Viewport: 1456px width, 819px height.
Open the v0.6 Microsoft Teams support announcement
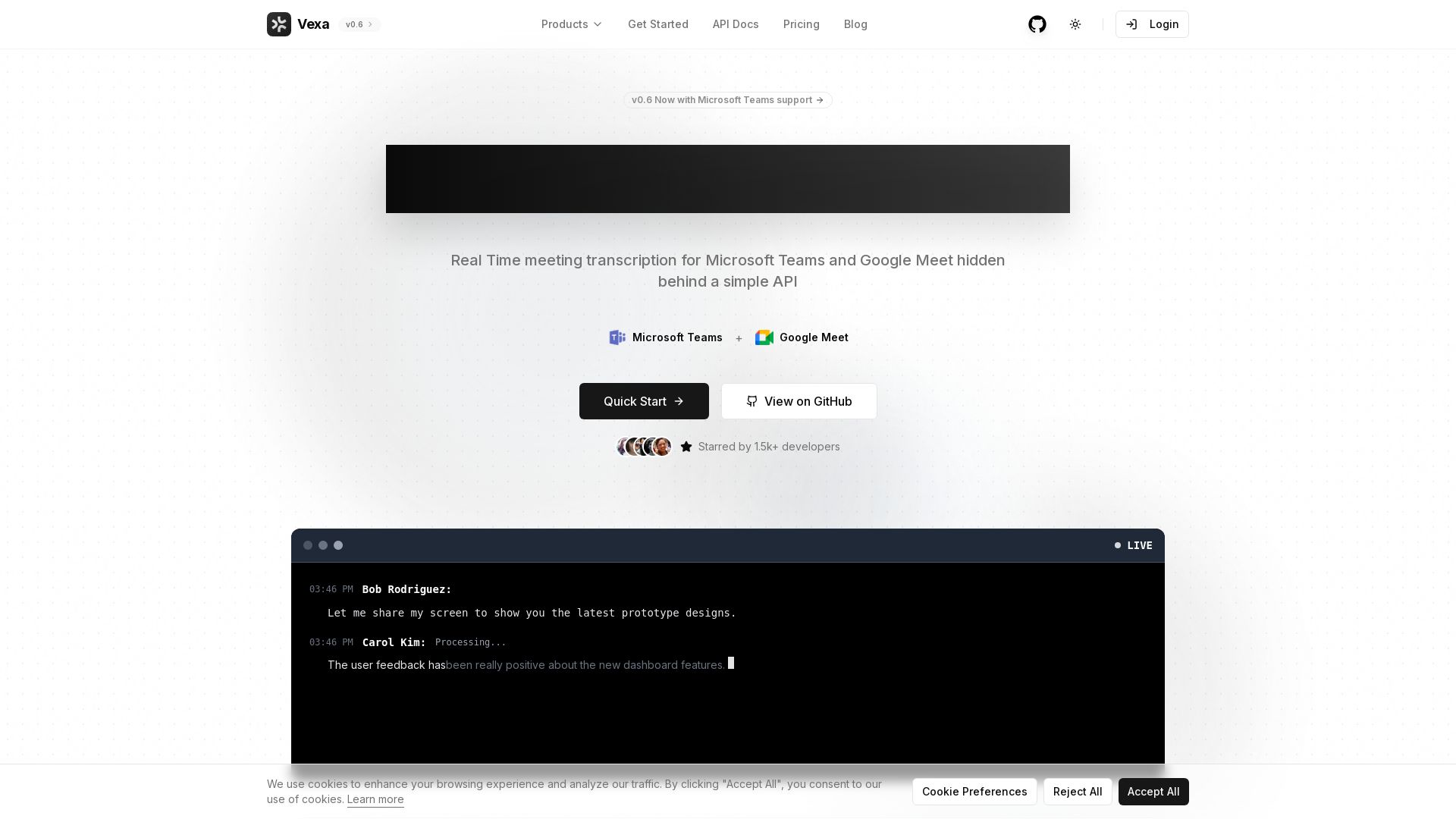click(727, 100)
